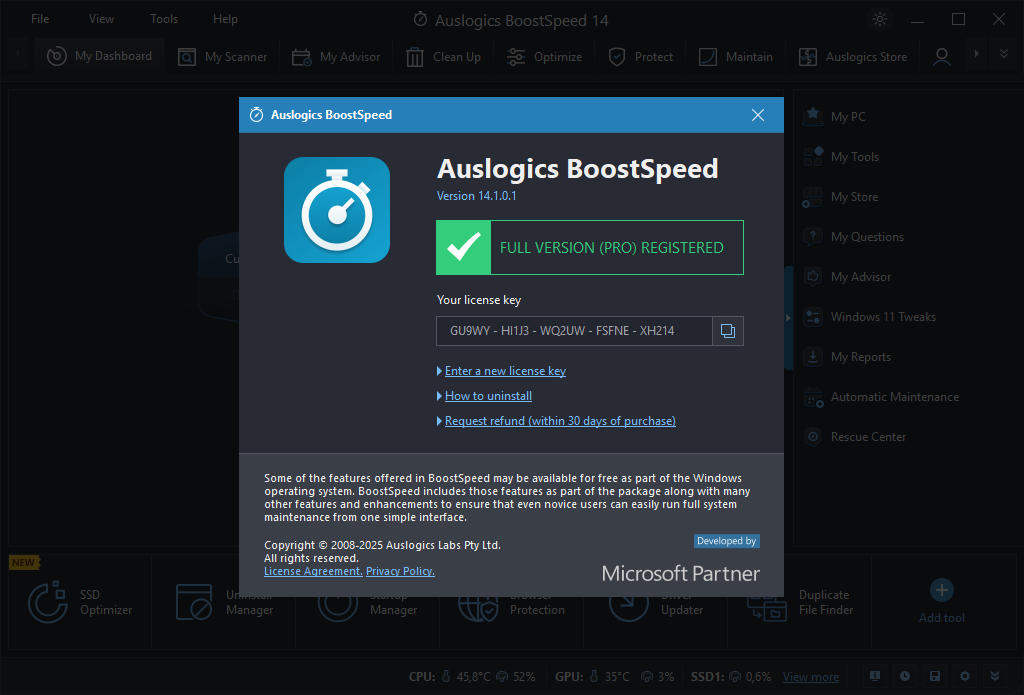Click the license key text field
This screenshot has width=1024, height=695.
[574, 331]
